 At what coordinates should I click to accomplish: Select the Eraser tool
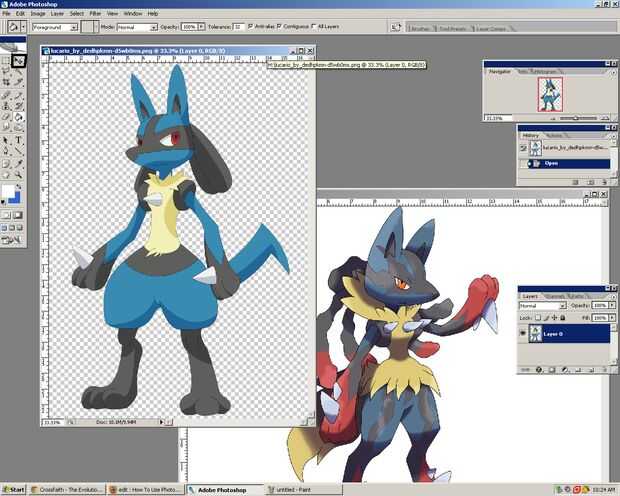[6, 117]
